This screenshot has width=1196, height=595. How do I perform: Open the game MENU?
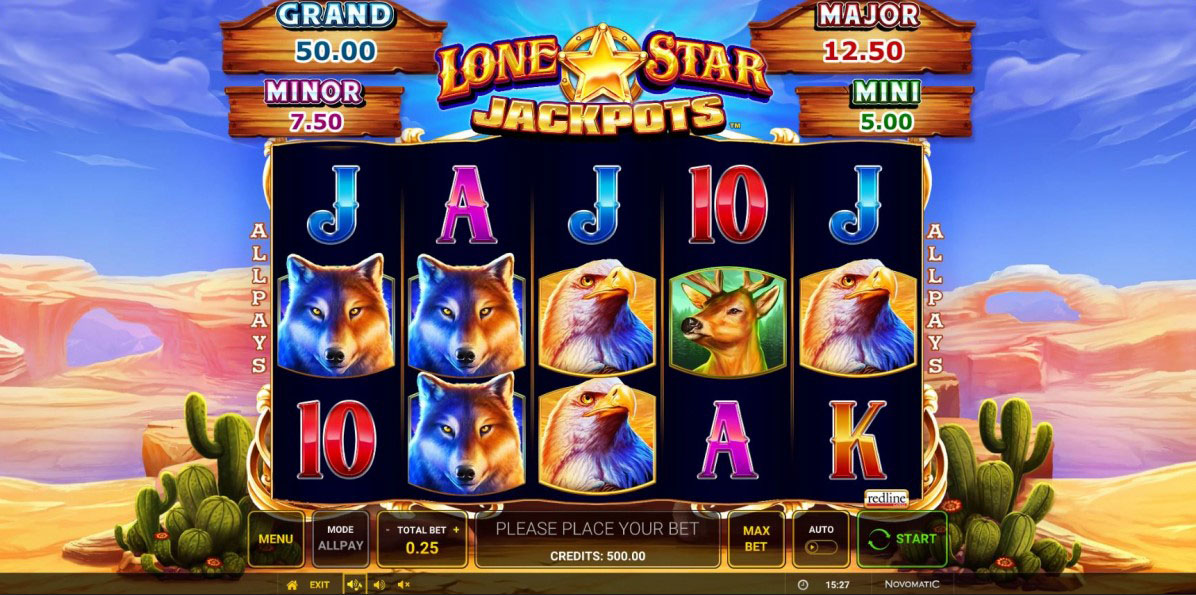coord(275,539)
